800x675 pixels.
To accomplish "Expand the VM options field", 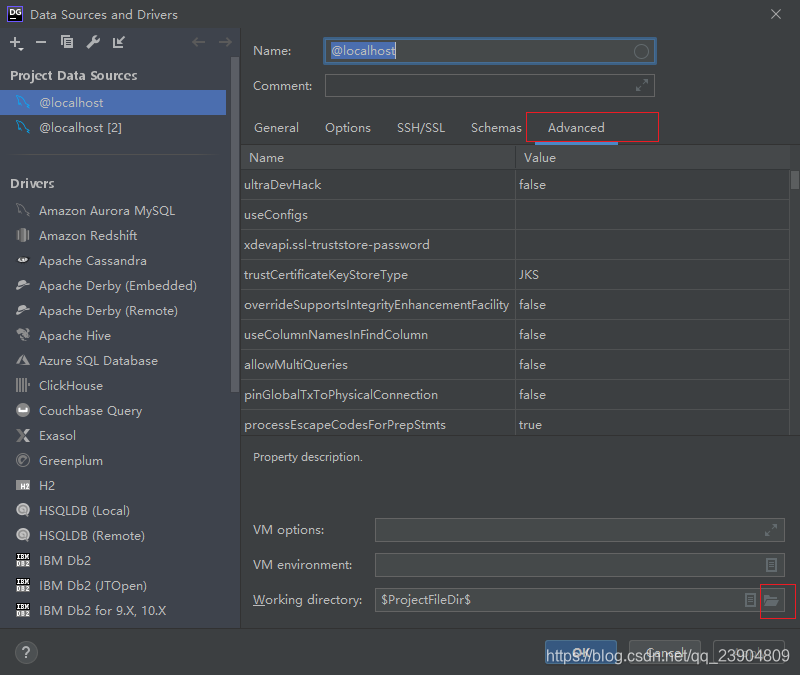I will [x=770, y=530].
